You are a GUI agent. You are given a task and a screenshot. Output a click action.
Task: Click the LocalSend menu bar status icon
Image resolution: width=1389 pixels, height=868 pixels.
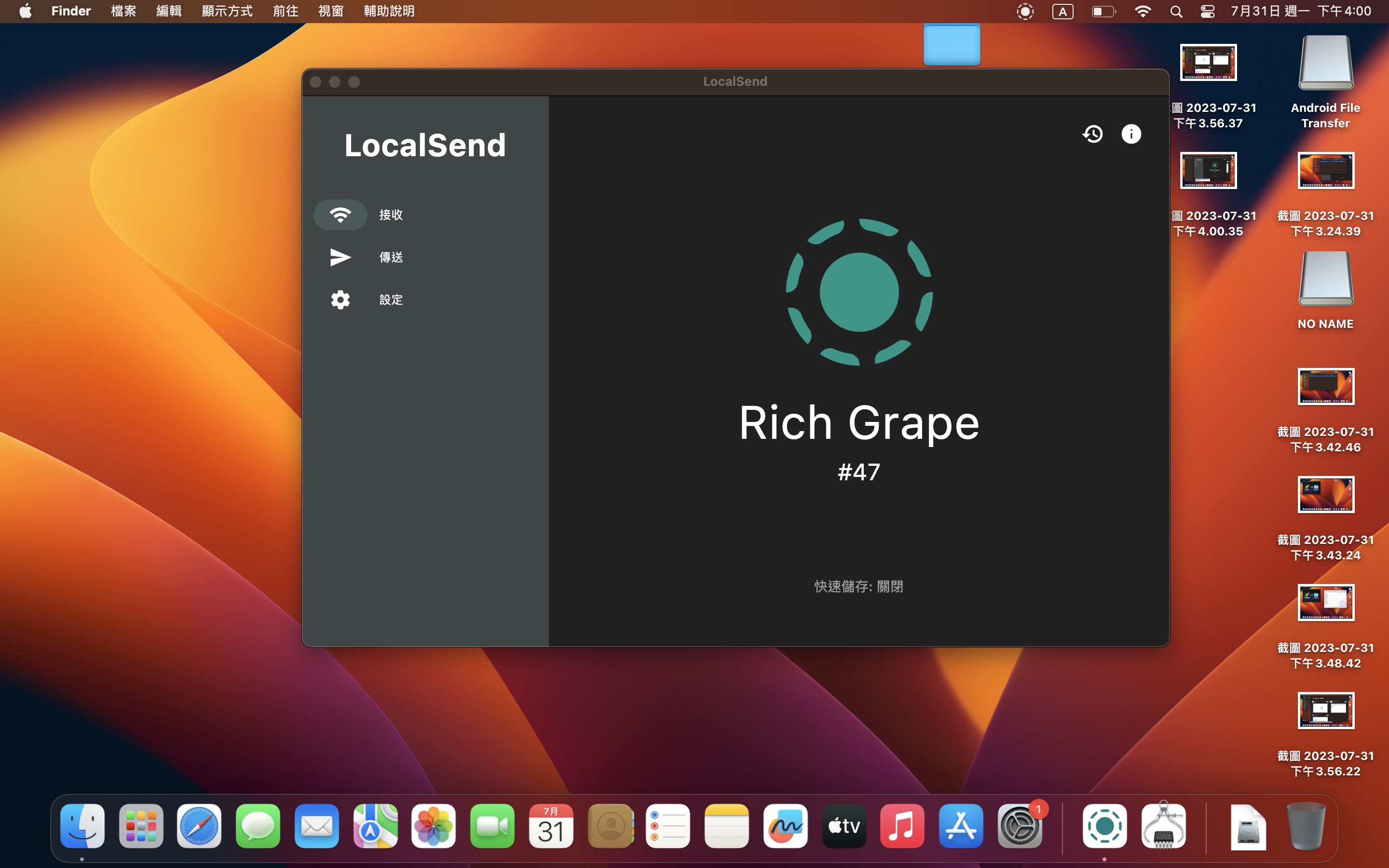[1024, 12]
